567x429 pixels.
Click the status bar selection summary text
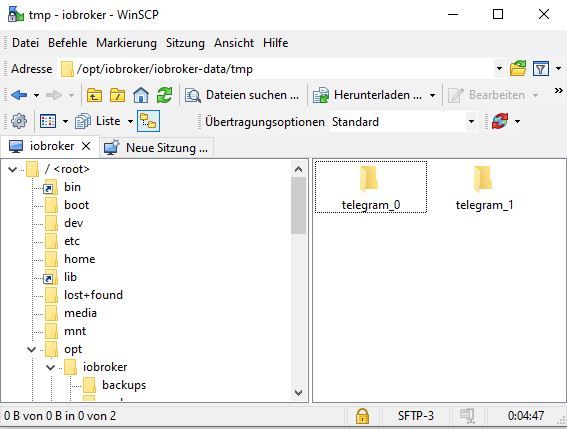(60, 416)
